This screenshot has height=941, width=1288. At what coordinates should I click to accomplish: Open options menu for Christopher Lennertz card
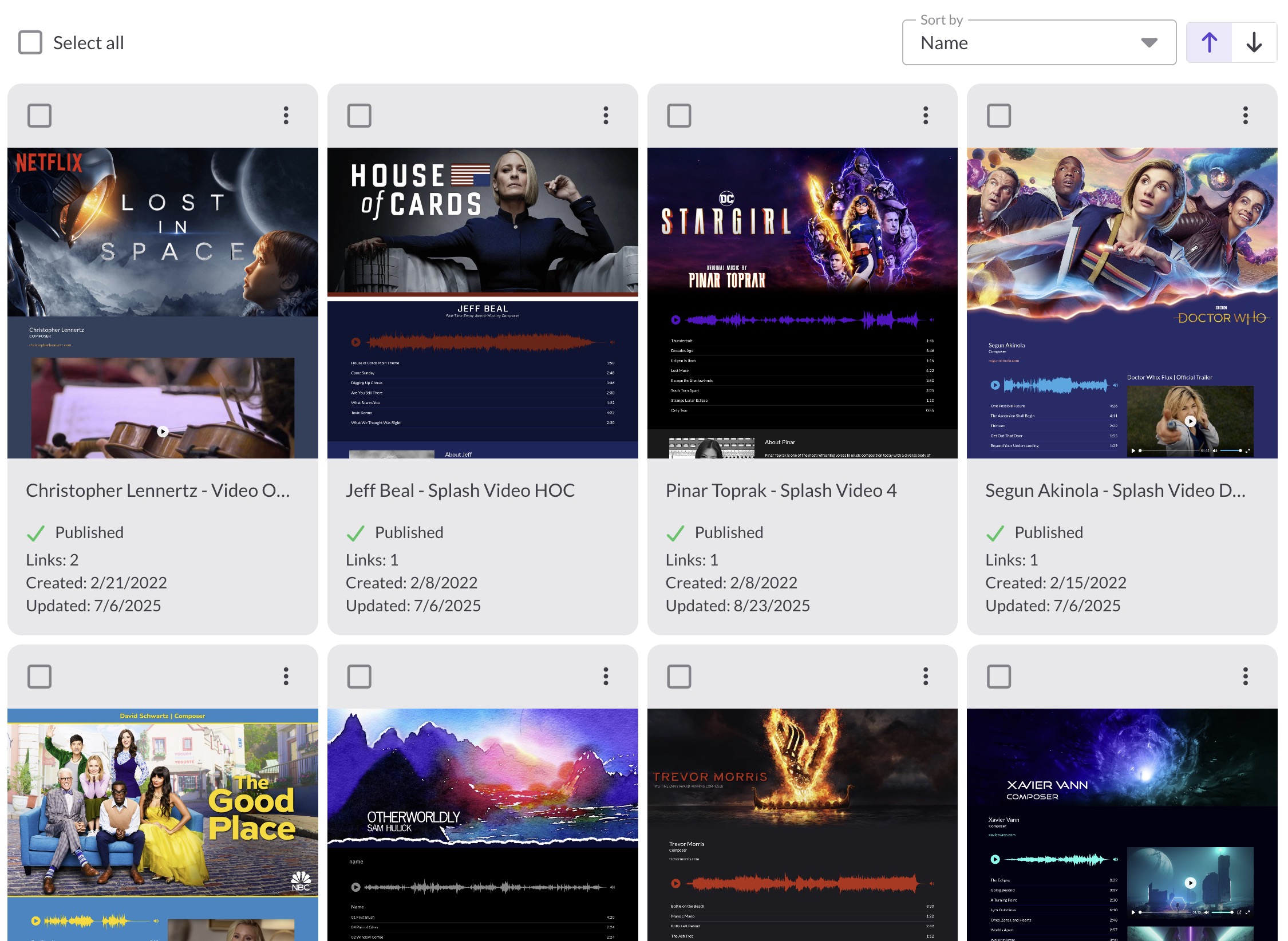click(286, 116)
